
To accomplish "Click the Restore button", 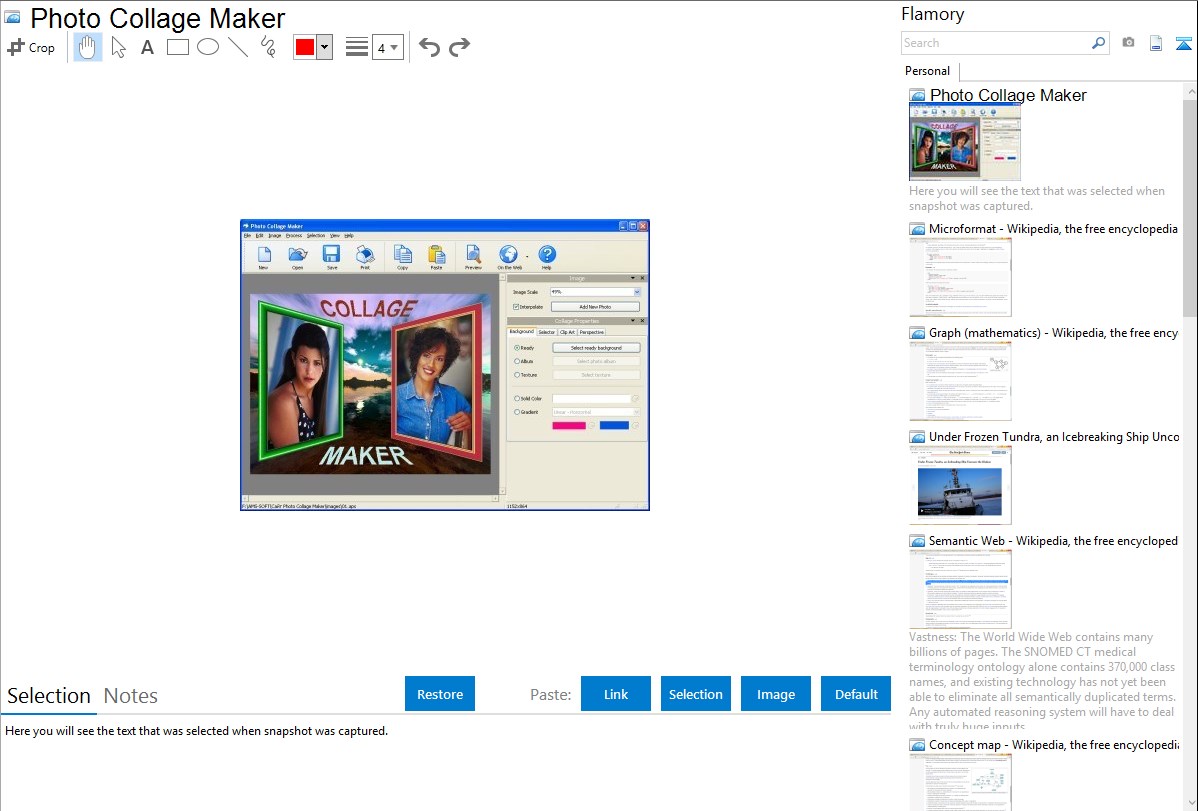I will click(x=440, y=694).
